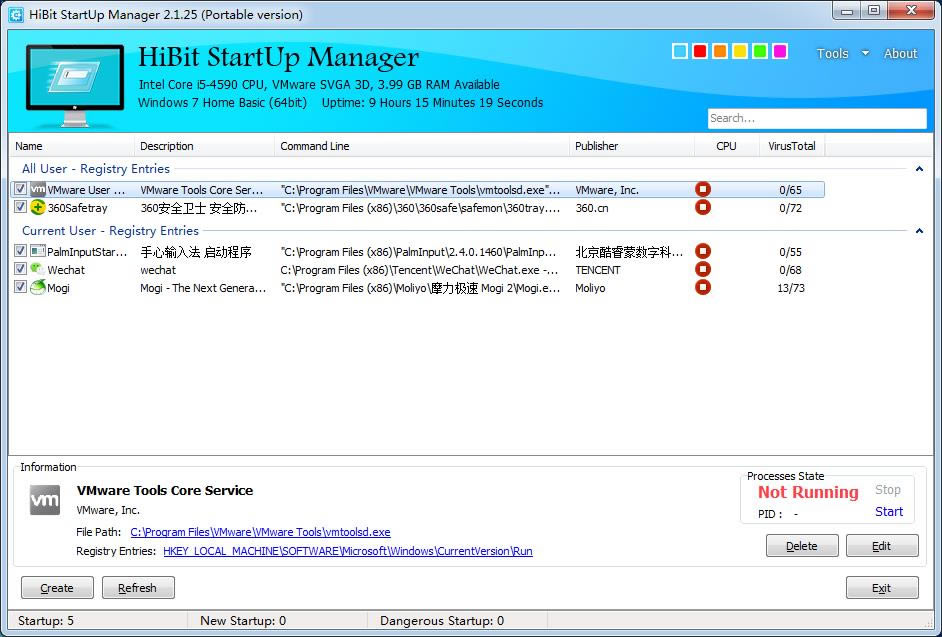This screenshot has height=637, width=942.
Task: Open the Tools menu
Action: point(833,53)
